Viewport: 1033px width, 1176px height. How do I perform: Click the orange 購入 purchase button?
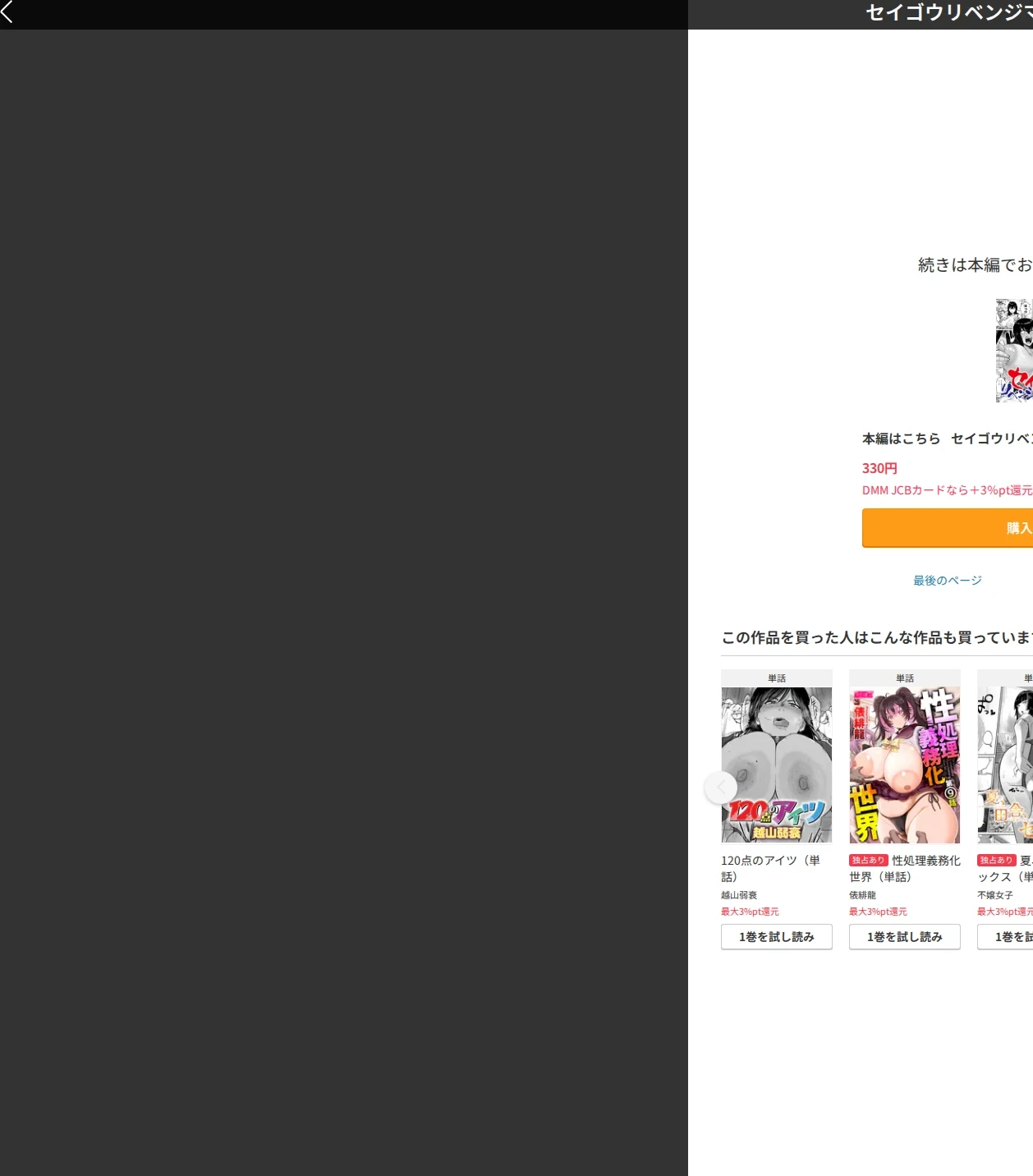(947, 528)
